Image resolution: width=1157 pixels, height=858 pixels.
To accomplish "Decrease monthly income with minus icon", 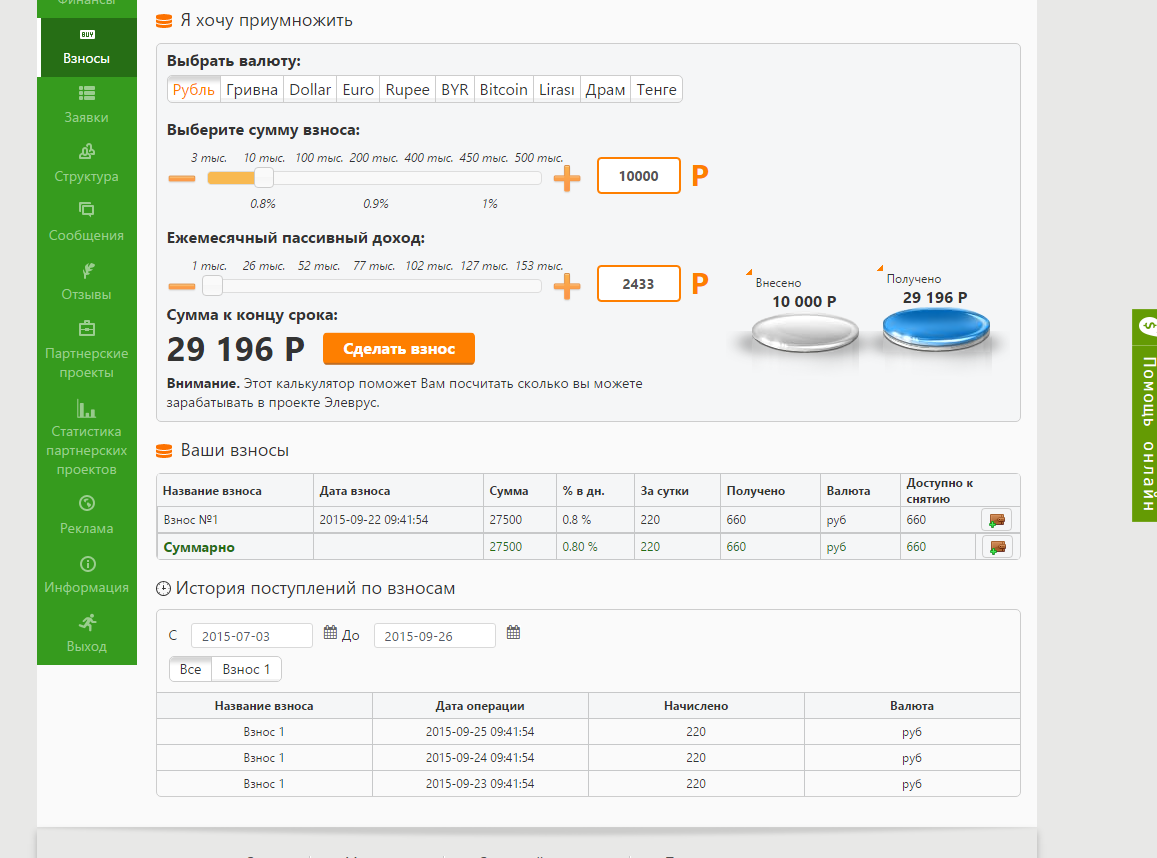I will 182,286.
